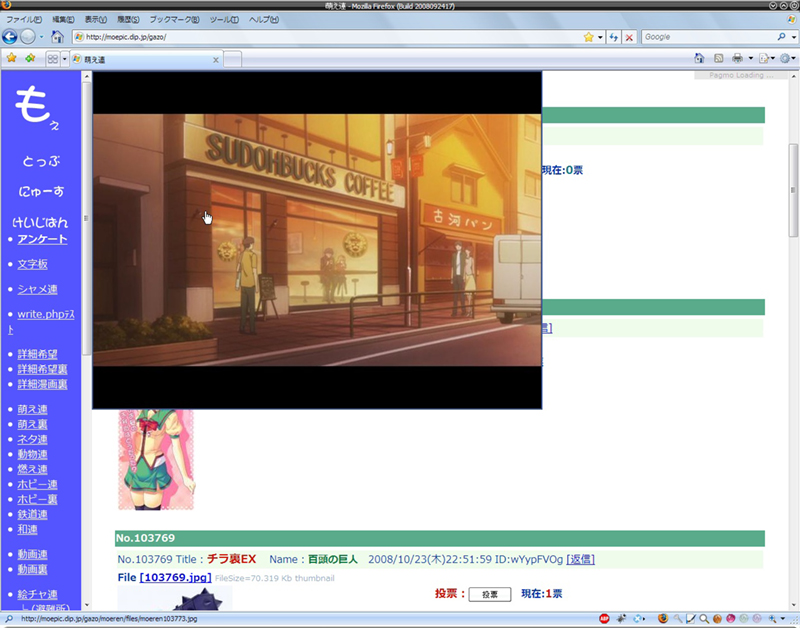Select the 萌え連 browser tab

[146, 59]
